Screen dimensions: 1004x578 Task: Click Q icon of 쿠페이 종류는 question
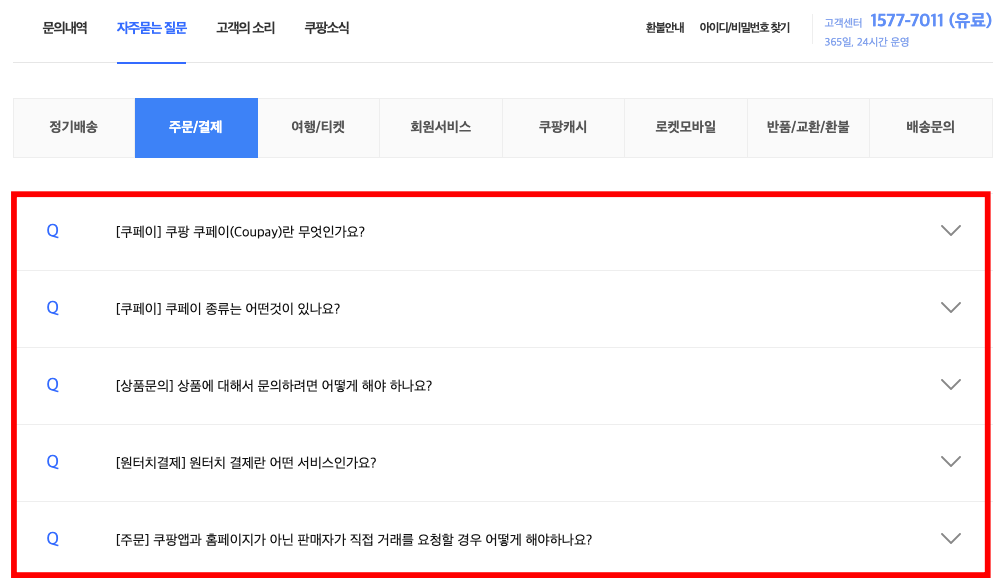click(x=53, y=308)
